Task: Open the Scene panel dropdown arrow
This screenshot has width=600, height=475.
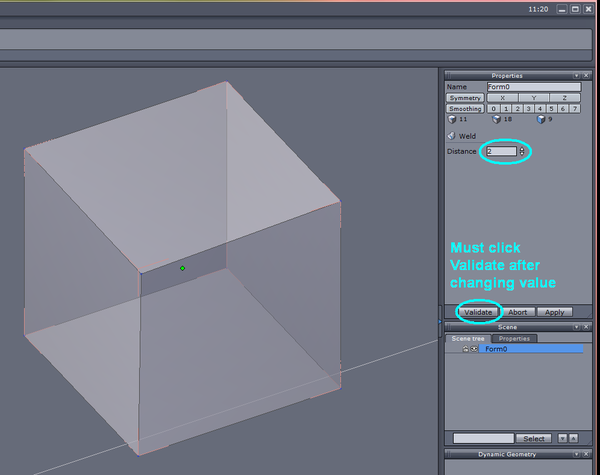Action: (576, 327)
